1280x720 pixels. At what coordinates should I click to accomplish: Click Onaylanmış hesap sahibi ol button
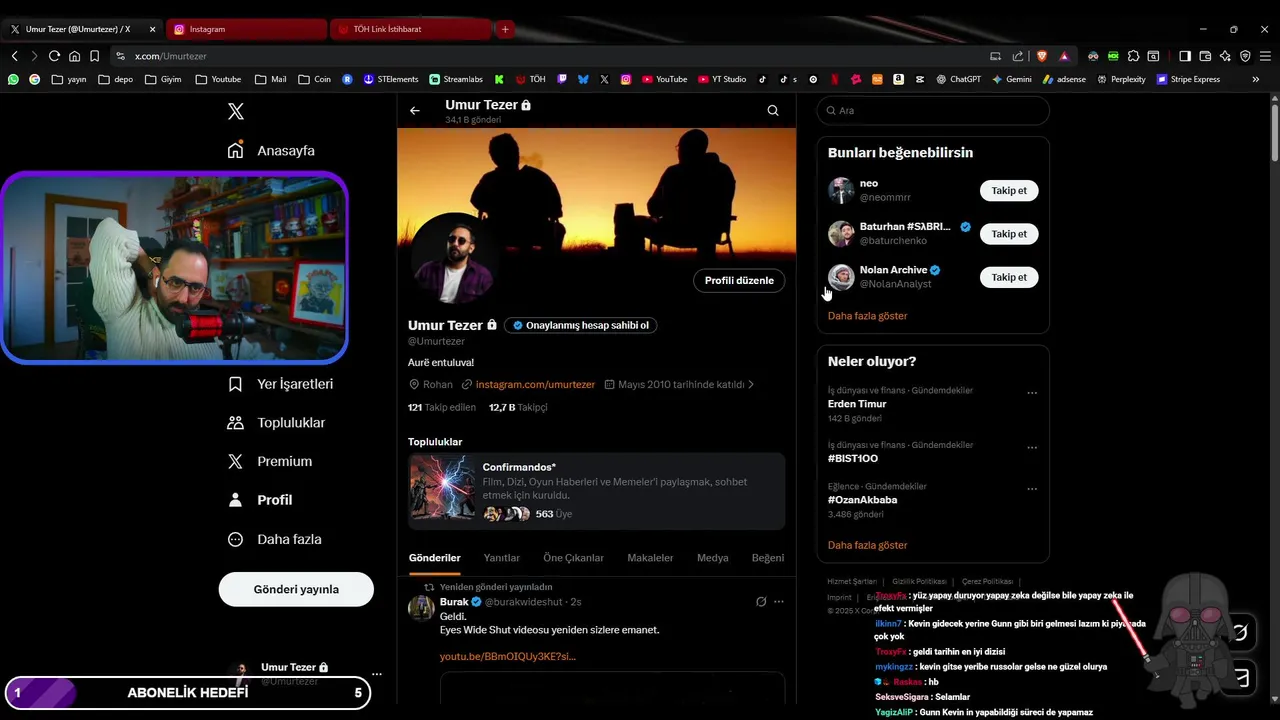point(581,325)
